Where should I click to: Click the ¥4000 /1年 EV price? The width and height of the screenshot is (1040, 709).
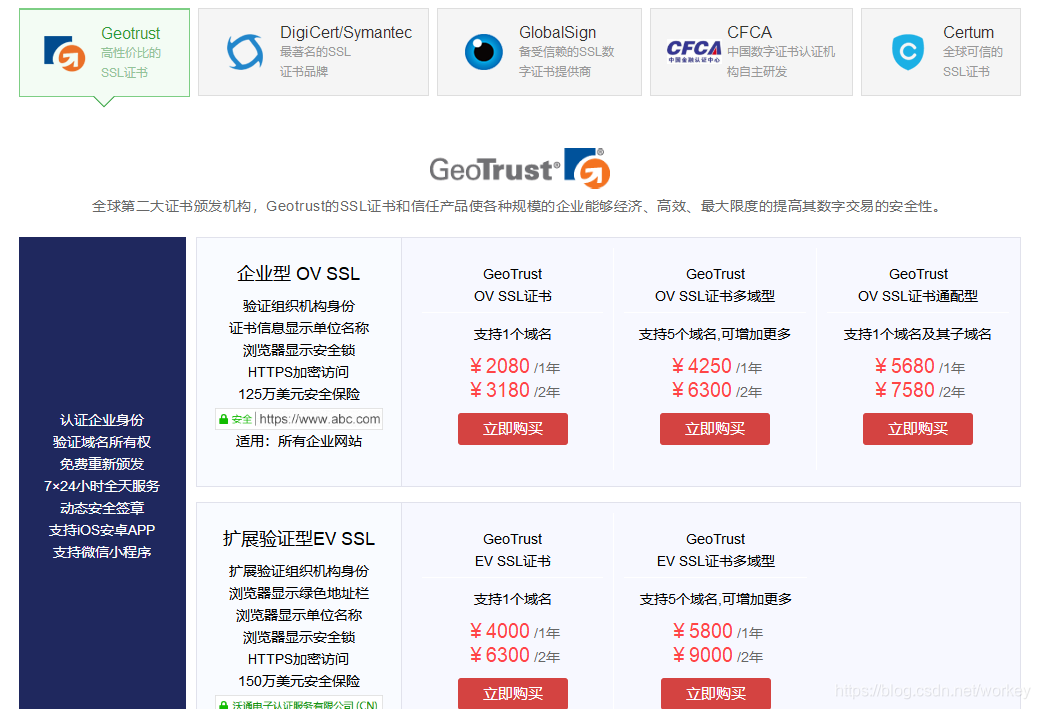point(514,631)
